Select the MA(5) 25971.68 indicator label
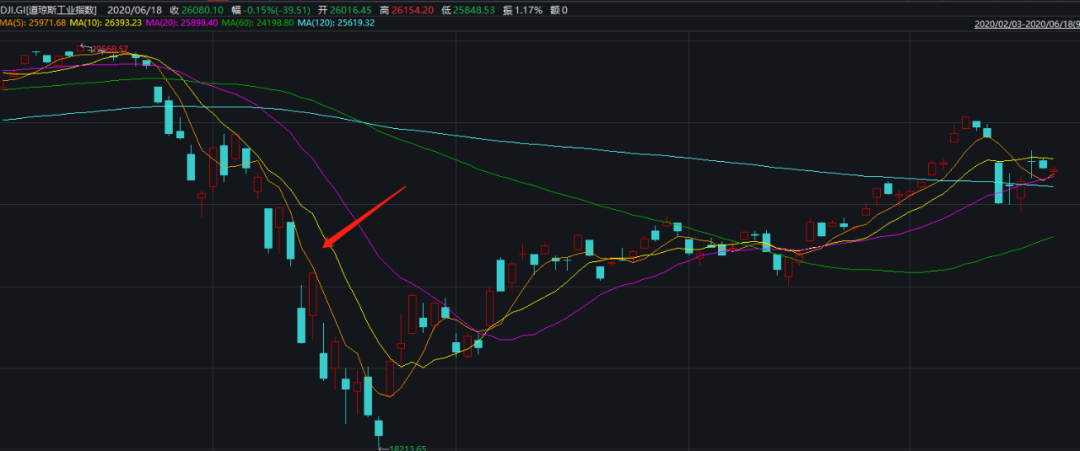The image size is (1080, 451). coord(33,23)
